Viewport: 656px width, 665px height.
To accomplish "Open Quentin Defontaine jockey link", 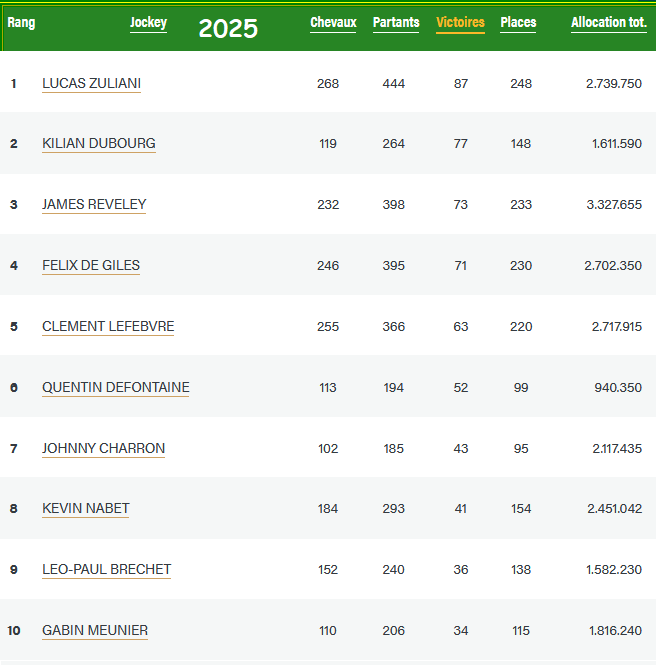I will (115, 388).
